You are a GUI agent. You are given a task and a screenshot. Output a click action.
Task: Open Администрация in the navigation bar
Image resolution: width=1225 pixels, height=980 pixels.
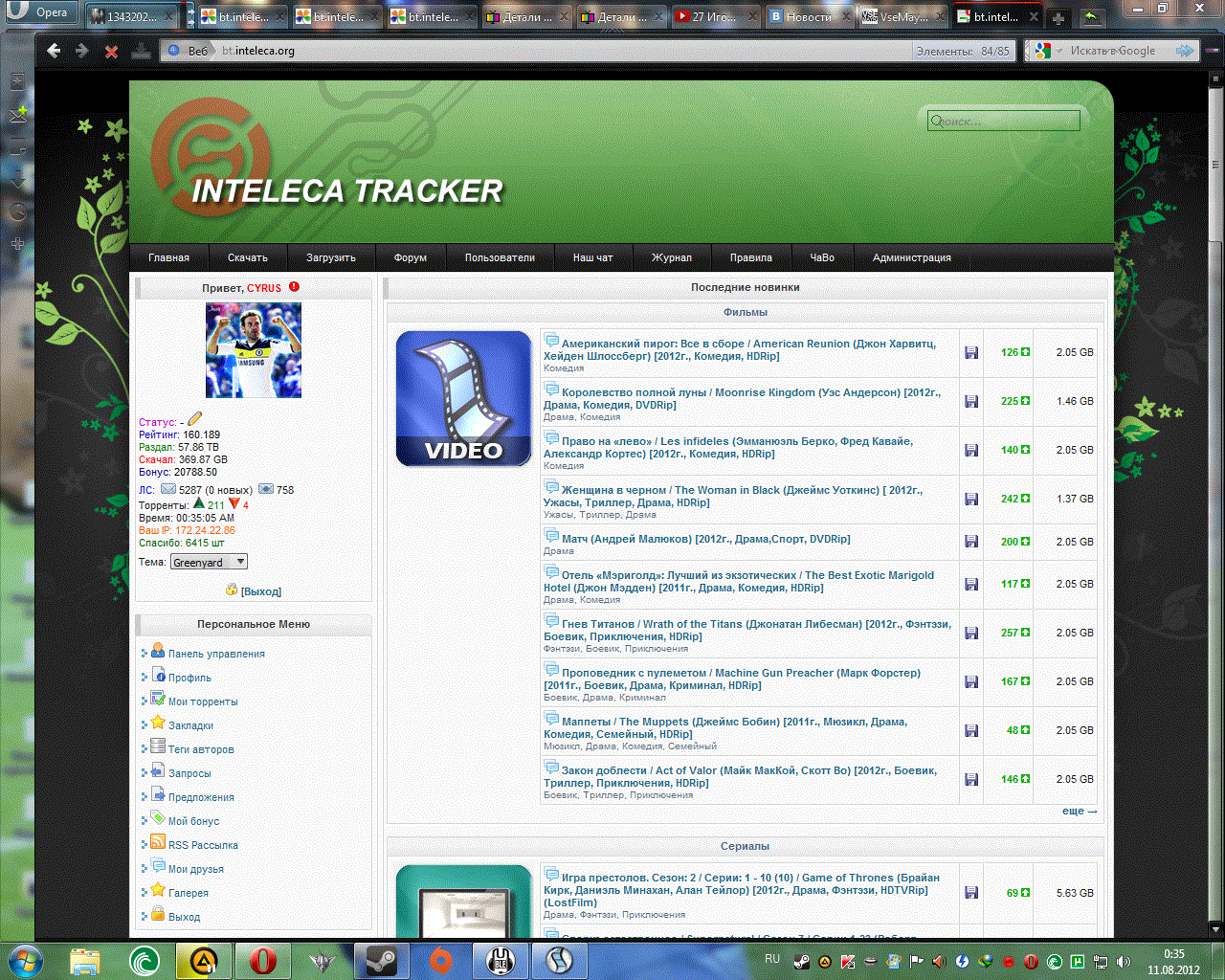[912, 257]
